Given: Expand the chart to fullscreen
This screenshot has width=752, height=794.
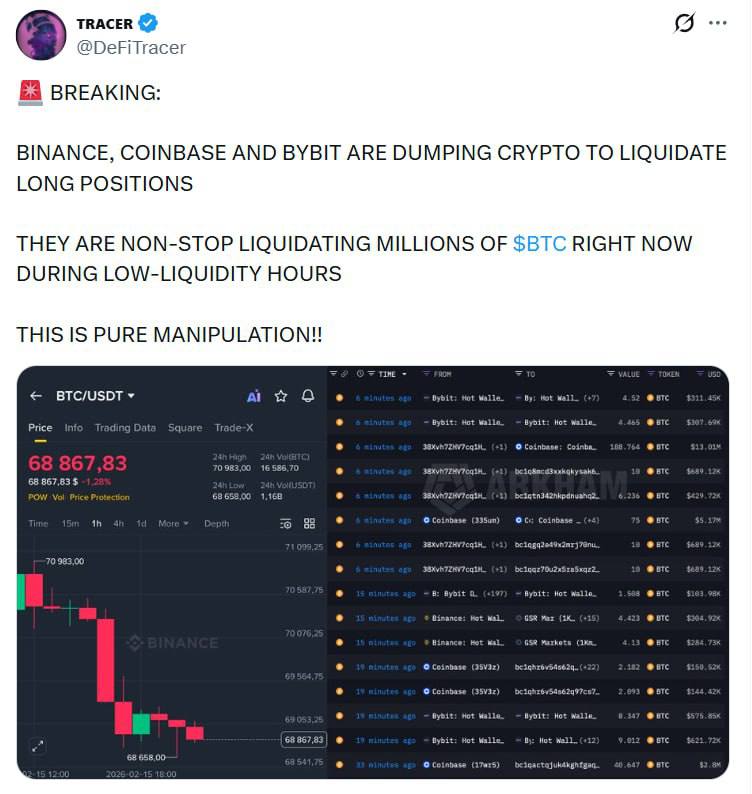Looking at the screenshot, I should click(37, 745).
